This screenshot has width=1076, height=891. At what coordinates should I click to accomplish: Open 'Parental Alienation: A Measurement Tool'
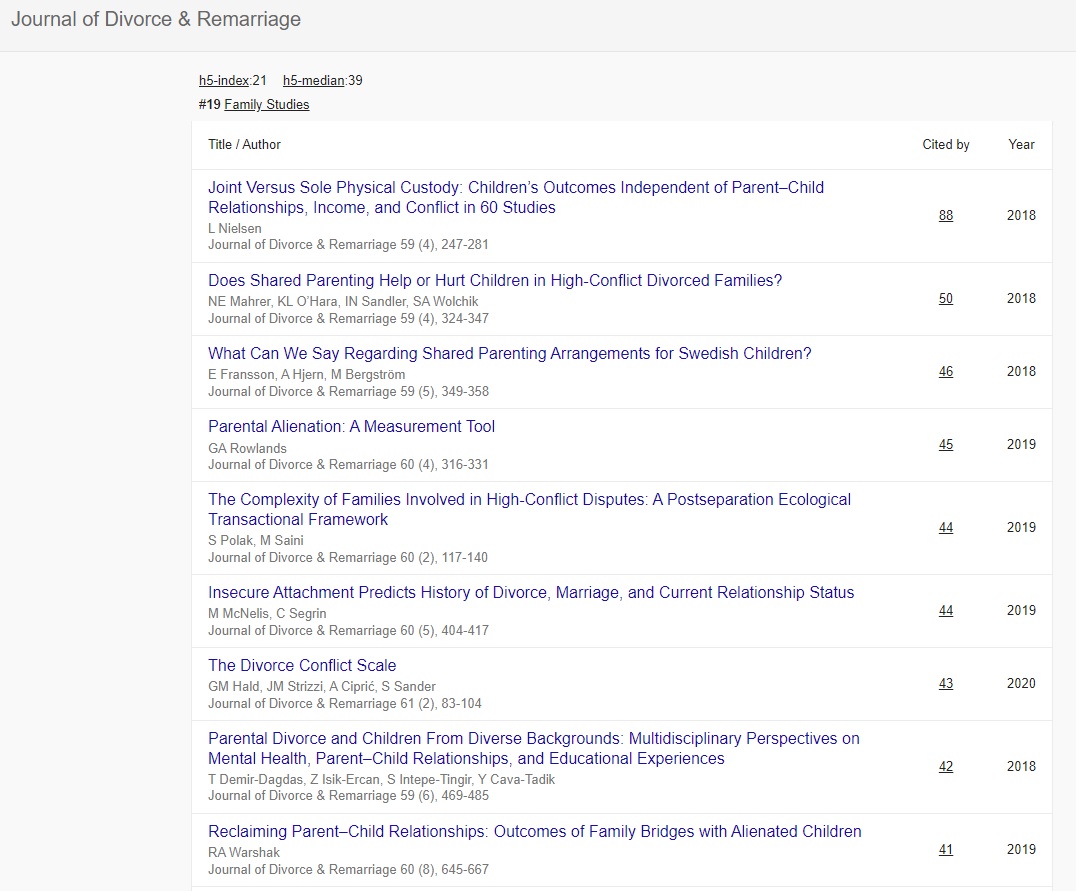click(x=351, y=426)
